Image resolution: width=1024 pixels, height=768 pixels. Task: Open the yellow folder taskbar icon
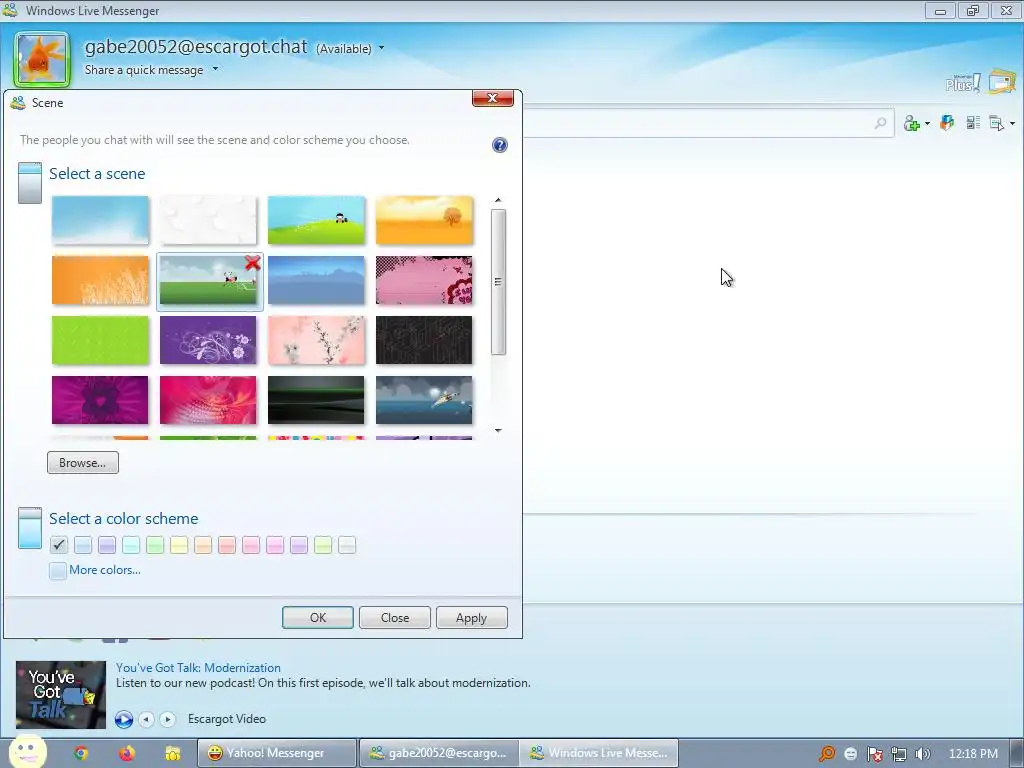click(172, 753)
